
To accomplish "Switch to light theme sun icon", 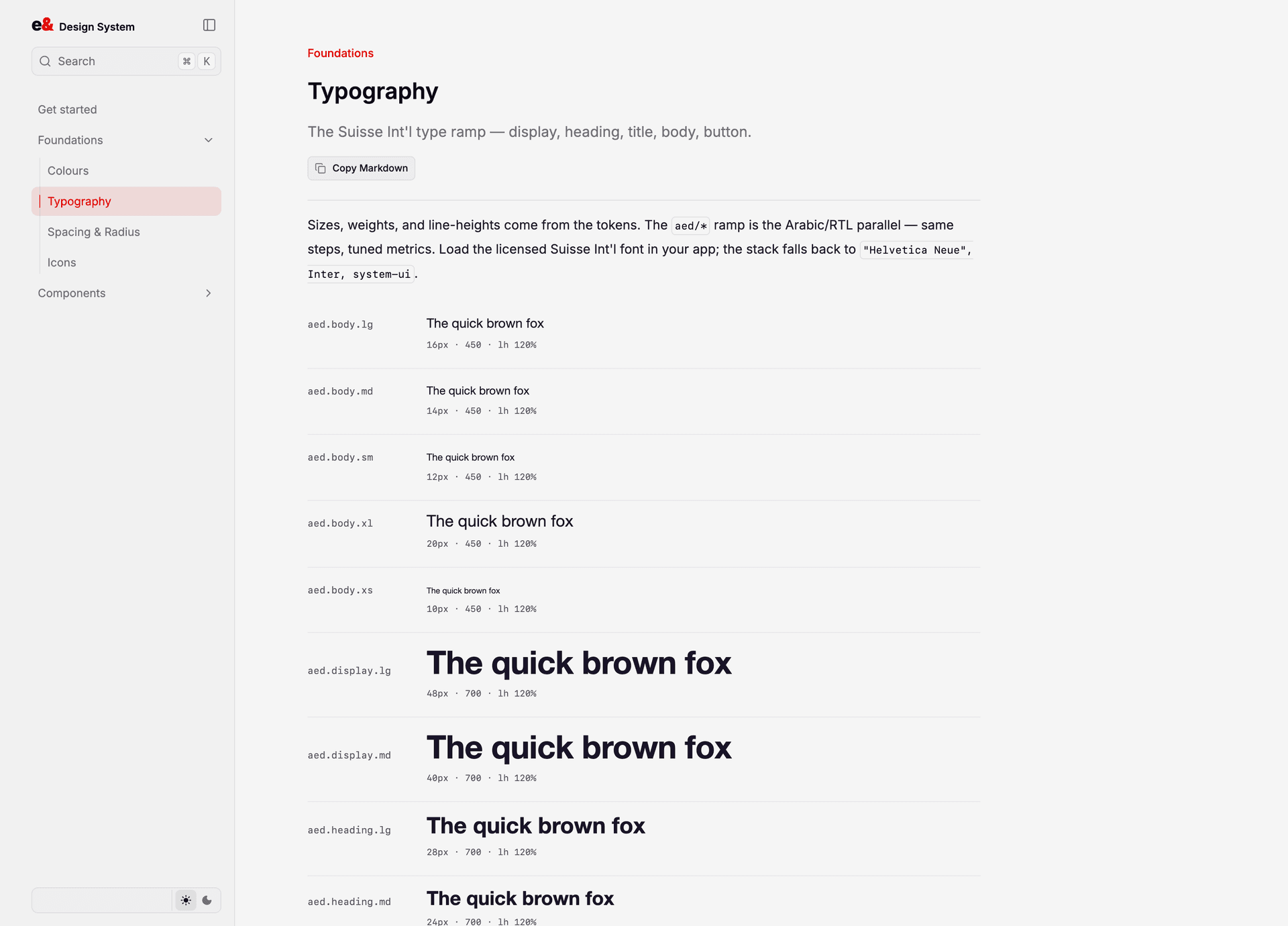I will click(x=186, y=901).
